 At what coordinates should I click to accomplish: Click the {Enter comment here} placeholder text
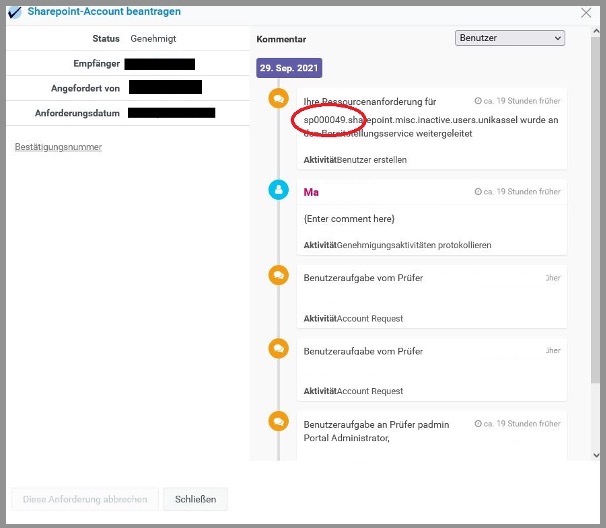tap(349, 218)
